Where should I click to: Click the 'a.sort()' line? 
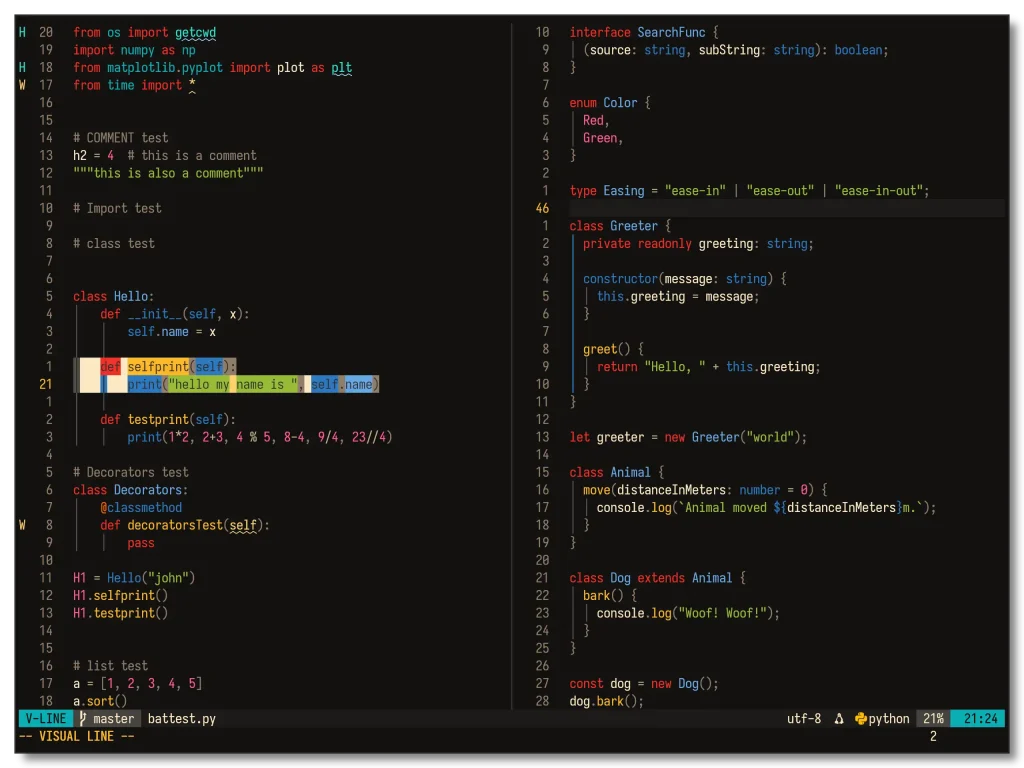point(100,701)
